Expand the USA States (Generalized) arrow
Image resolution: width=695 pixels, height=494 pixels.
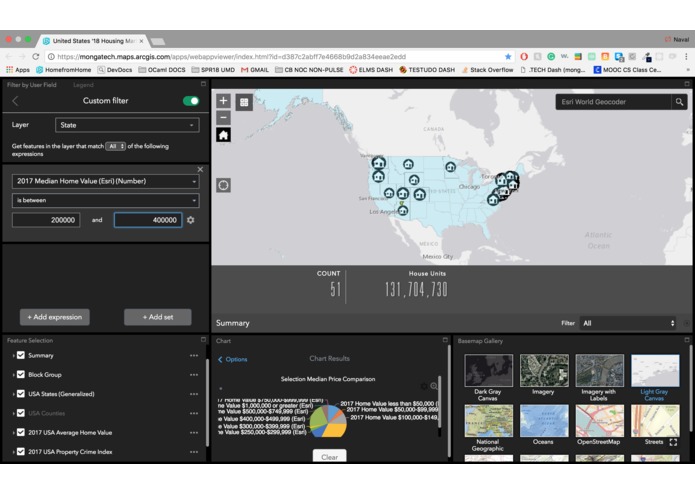14,394
